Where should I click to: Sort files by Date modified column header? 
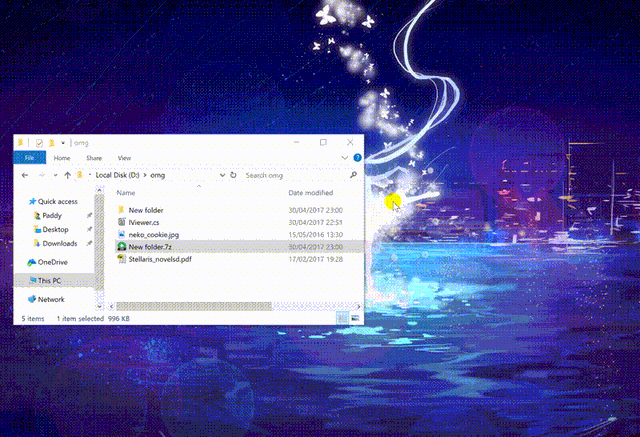coord(311,193)
